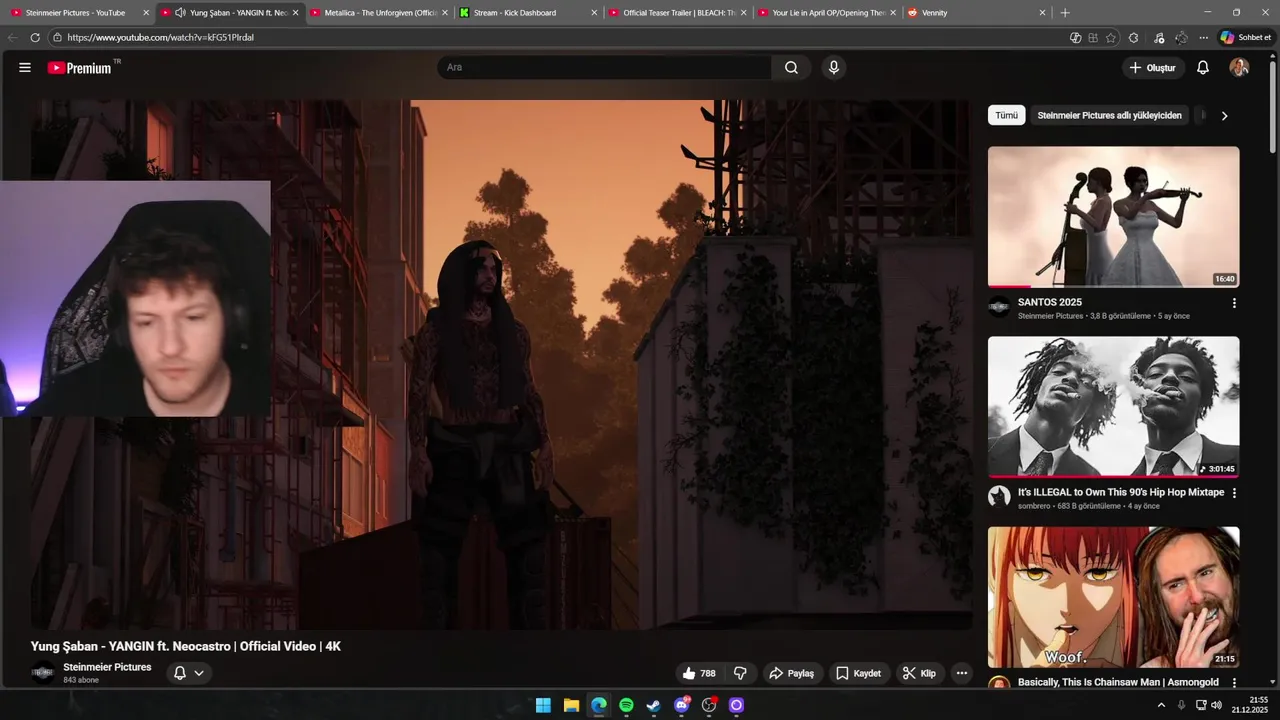The image size is (1280, 720).
Task: Switch to the Your Lie in April tab
Action: coord(828,13)
